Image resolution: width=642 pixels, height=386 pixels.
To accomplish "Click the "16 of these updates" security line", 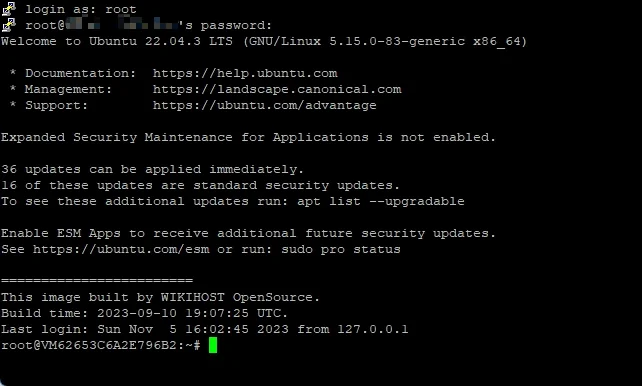I will [200, 185].
